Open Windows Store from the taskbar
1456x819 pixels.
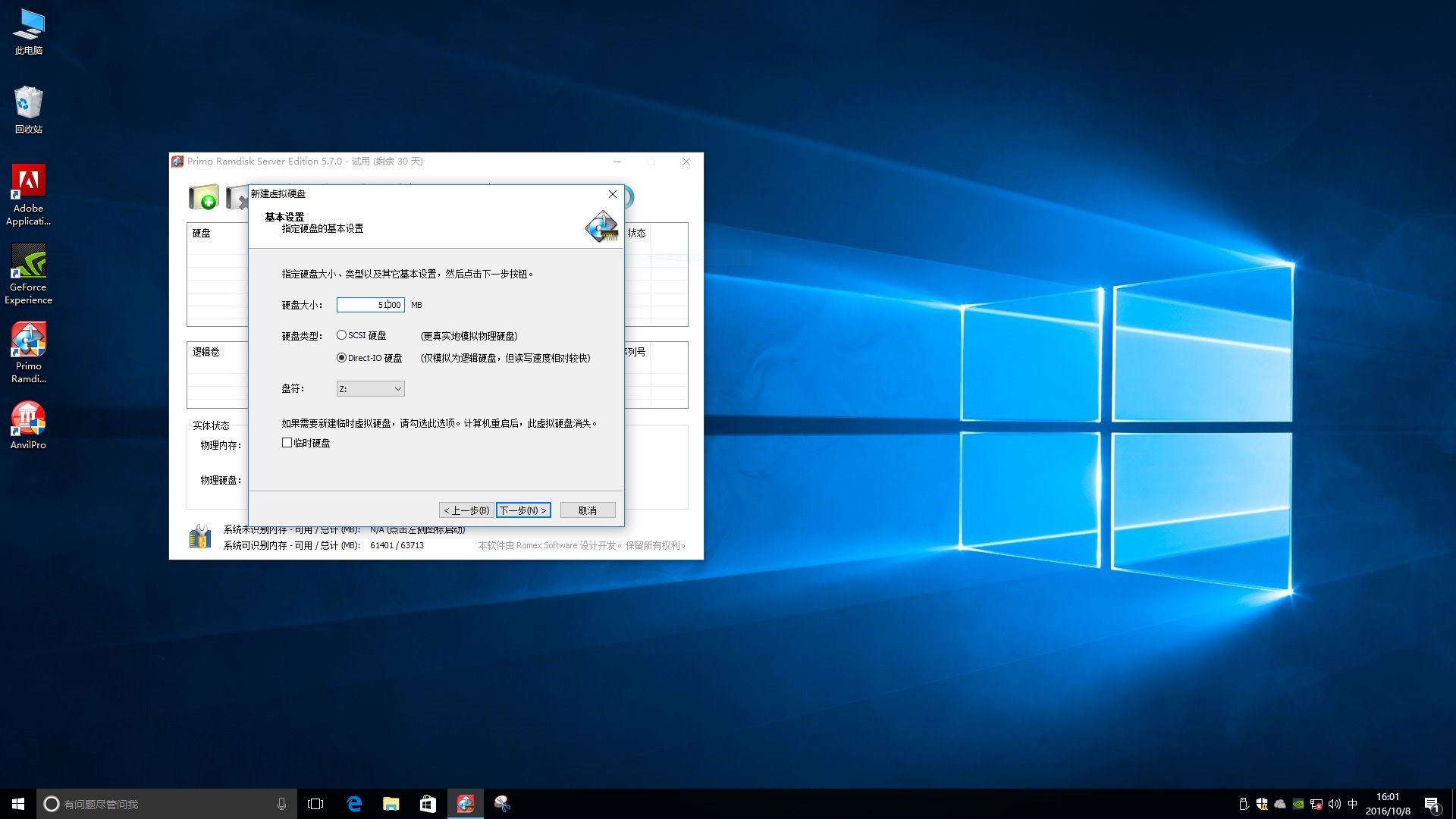coord(428,804)
